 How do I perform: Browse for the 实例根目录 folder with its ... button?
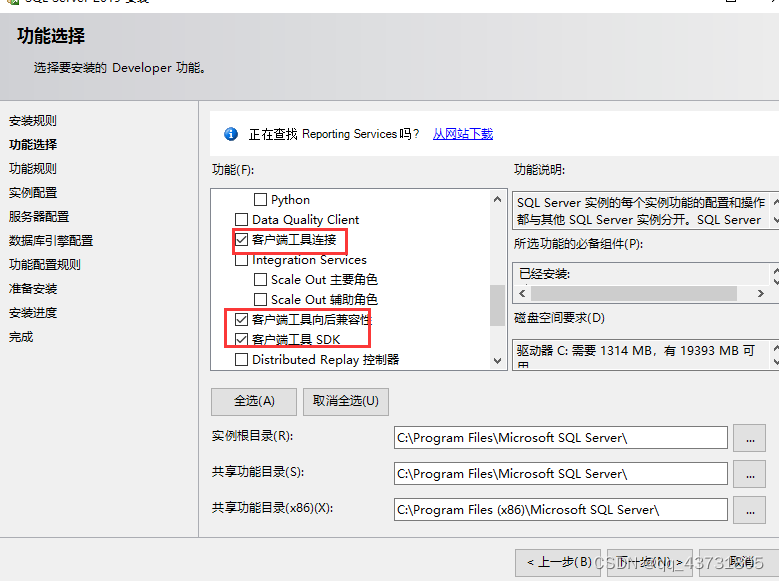tap(750, 438)
